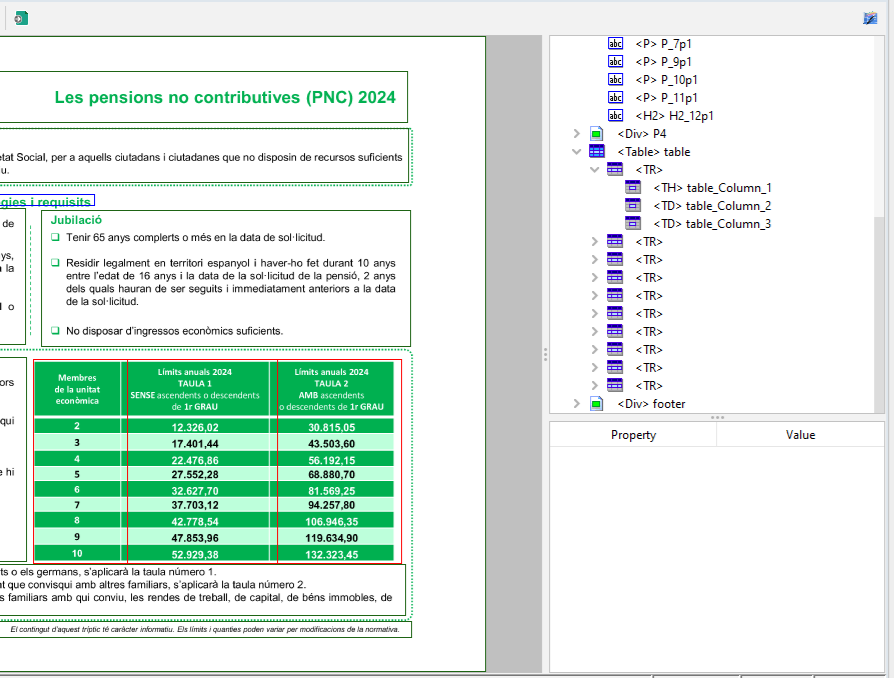Expand the <Div> P4 node
This screenshot has height=678, width=894.
coord(576,133)
